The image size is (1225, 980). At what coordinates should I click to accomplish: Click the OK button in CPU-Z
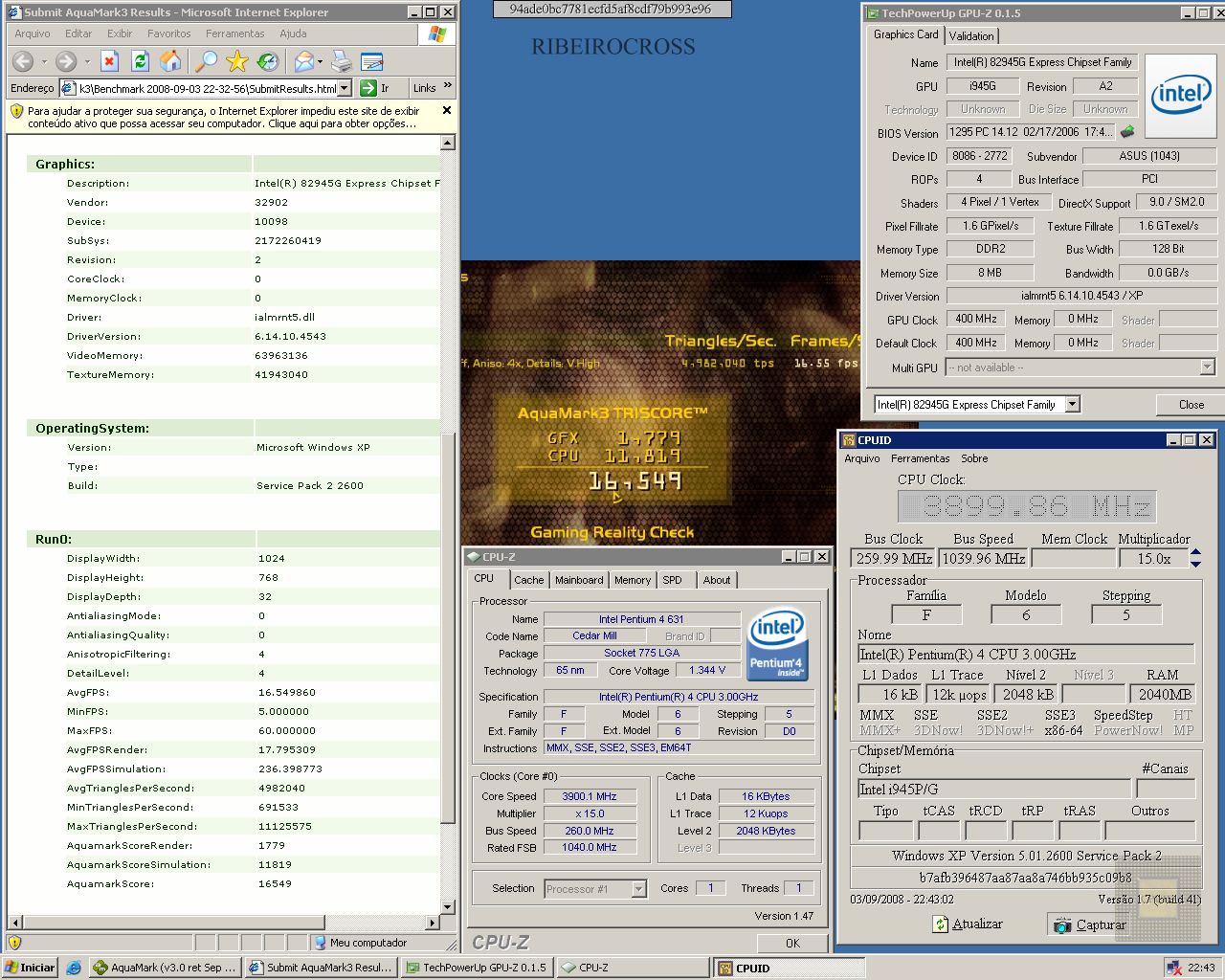tap(792, 943)
